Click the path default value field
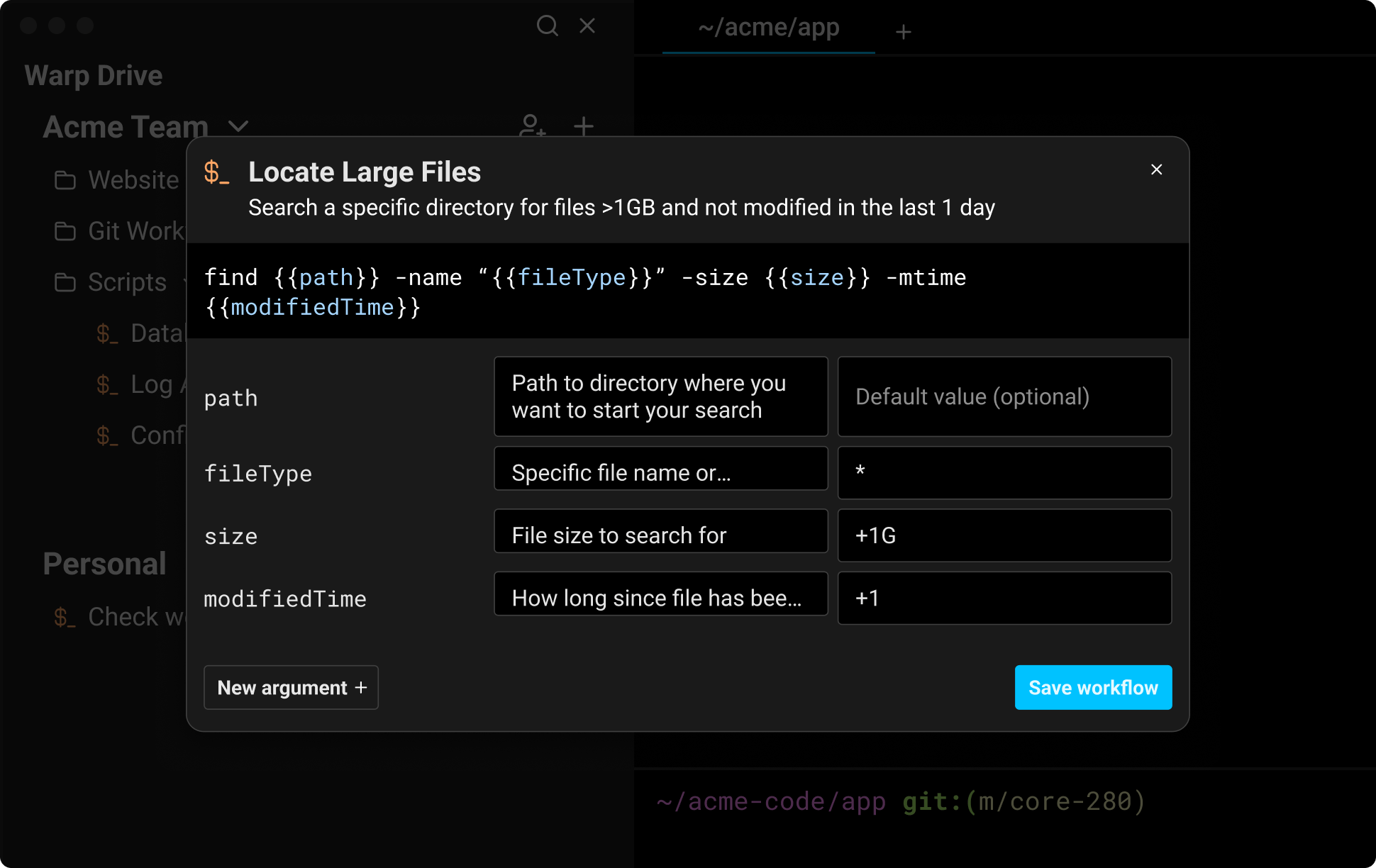Image resolution: width=1376 pixels, height=868 pixels. [x=1004, y=396]
